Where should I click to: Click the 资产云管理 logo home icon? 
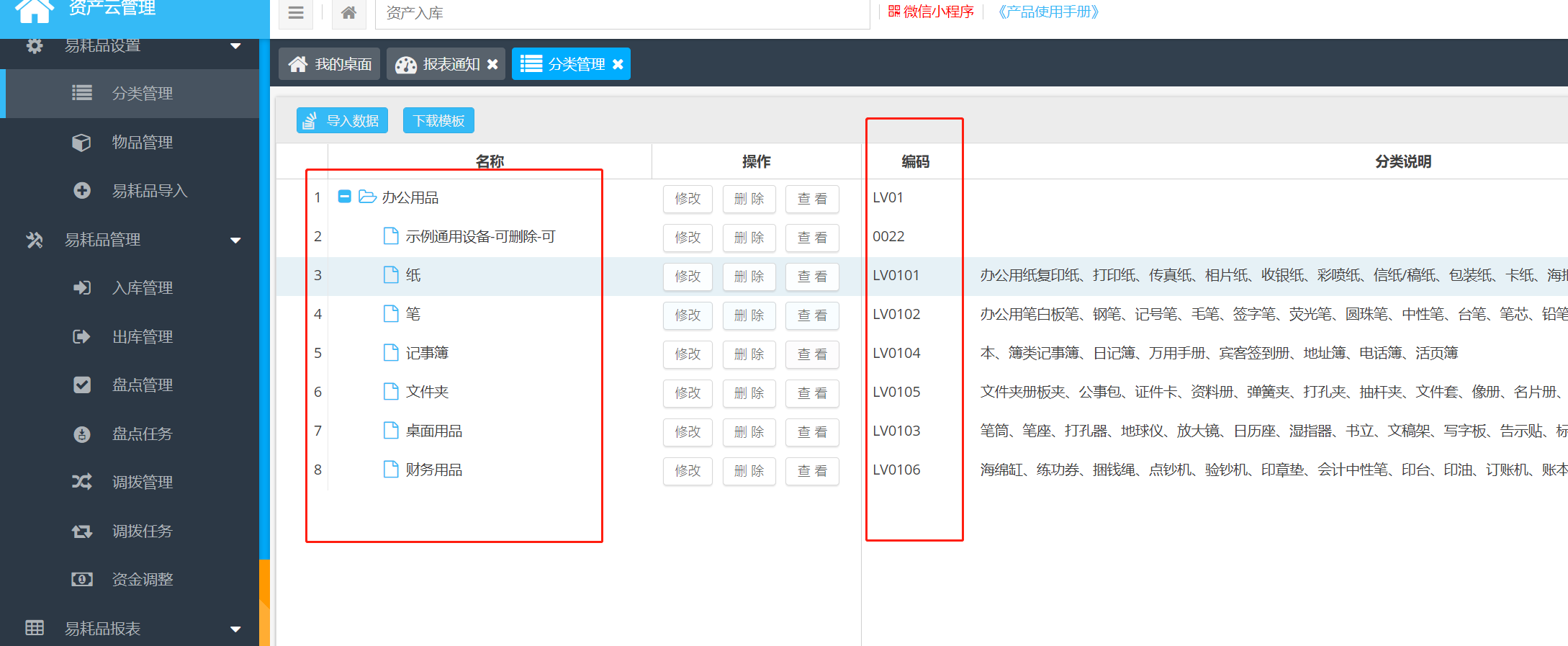pos(34,10)
